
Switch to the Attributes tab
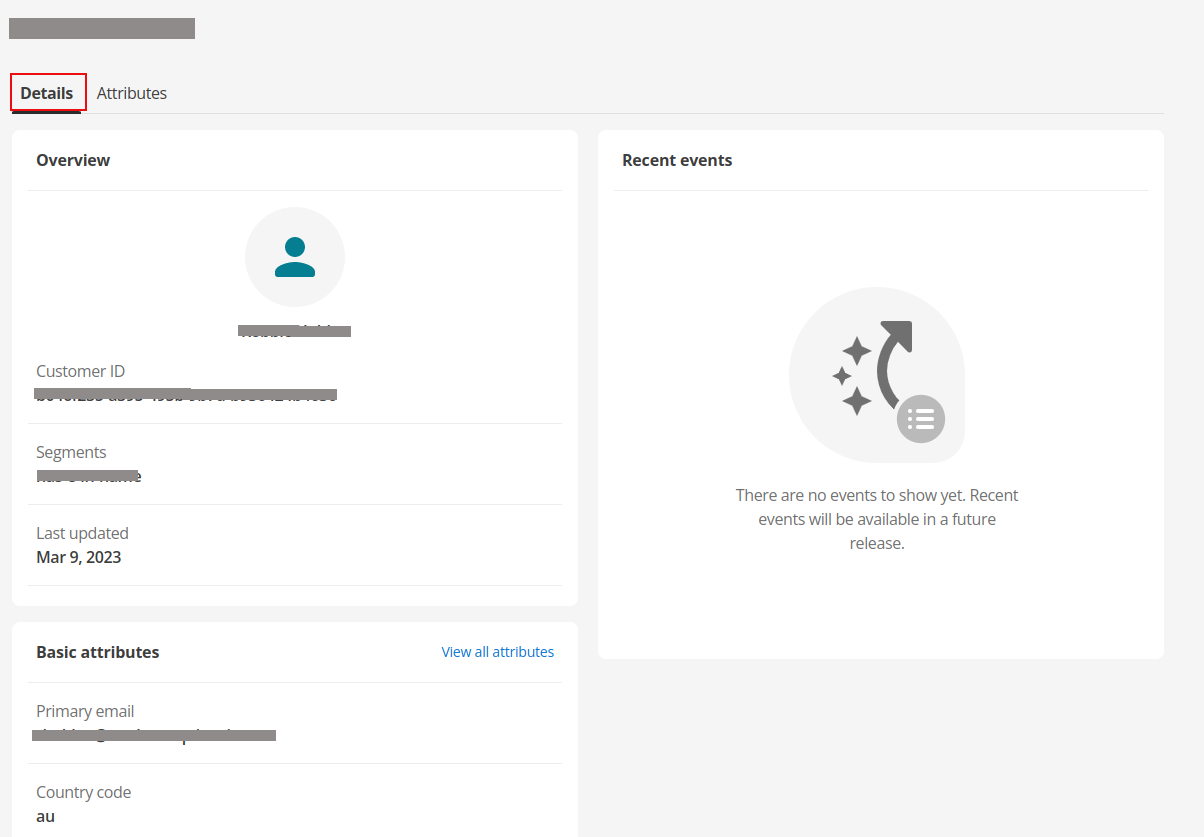(x=132, y=93)
